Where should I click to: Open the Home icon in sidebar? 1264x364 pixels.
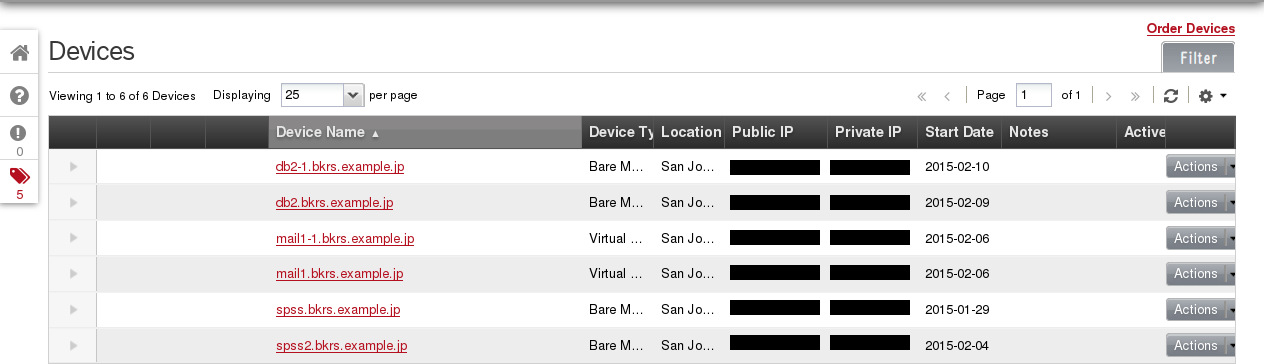[x=19, y=53]
